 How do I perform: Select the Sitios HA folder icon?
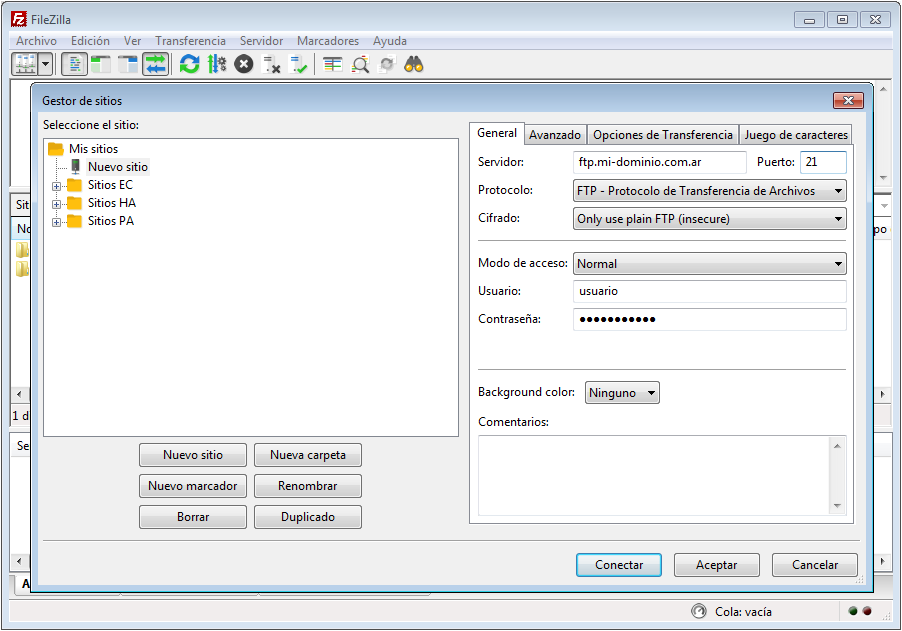(74, 202)
